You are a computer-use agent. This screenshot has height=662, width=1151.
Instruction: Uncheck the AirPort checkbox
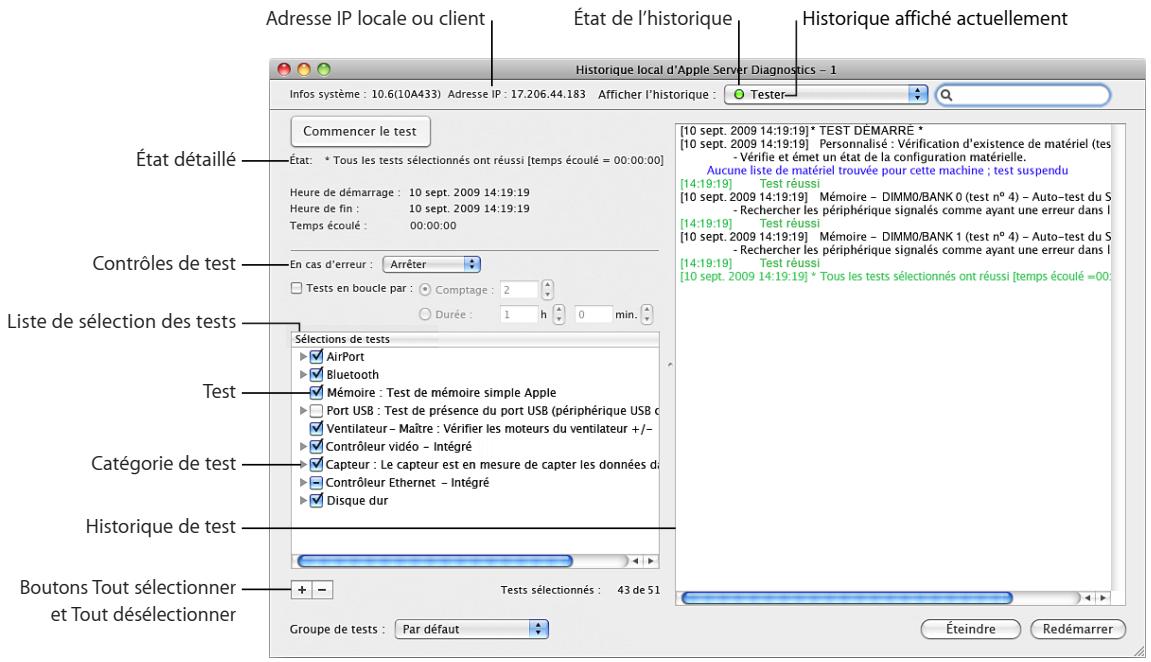tap(316, 357)
